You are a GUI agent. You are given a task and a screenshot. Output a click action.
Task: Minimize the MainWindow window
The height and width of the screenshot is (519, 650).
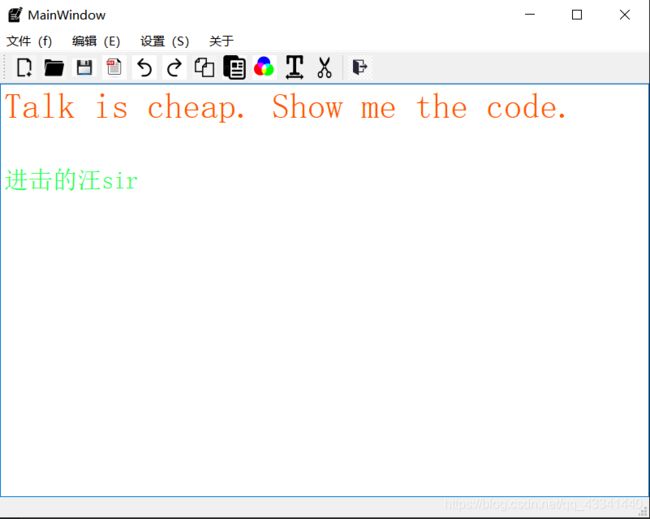[x=530, y=15]
